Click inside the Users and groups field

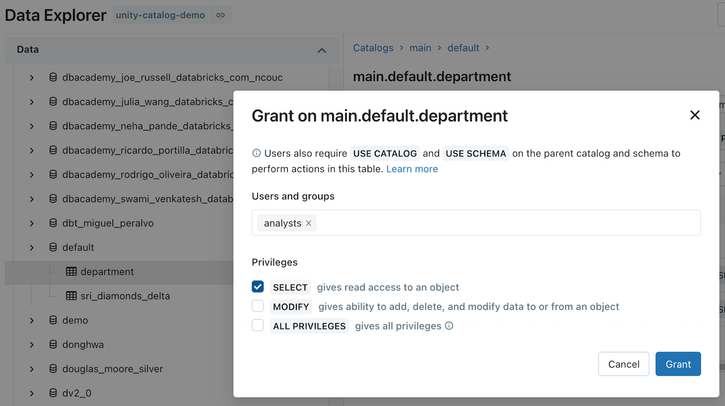point(500,223)
